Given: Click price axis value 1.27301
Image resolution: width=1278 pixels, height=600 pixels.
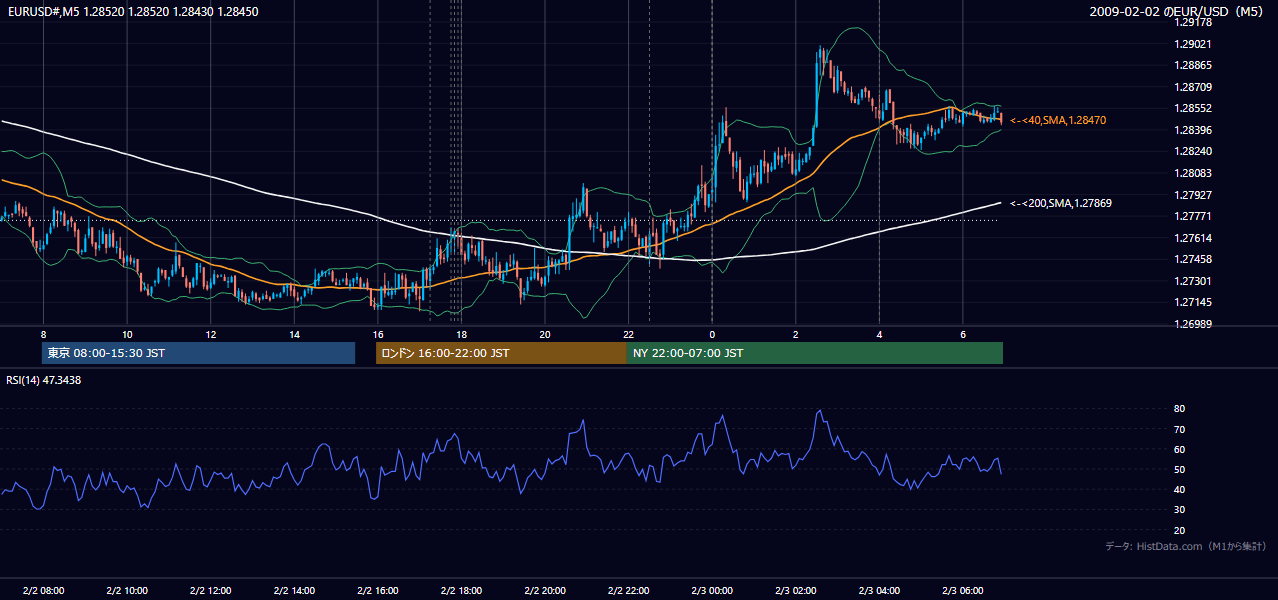Looking at the screenshot, I should [1194, 281].
